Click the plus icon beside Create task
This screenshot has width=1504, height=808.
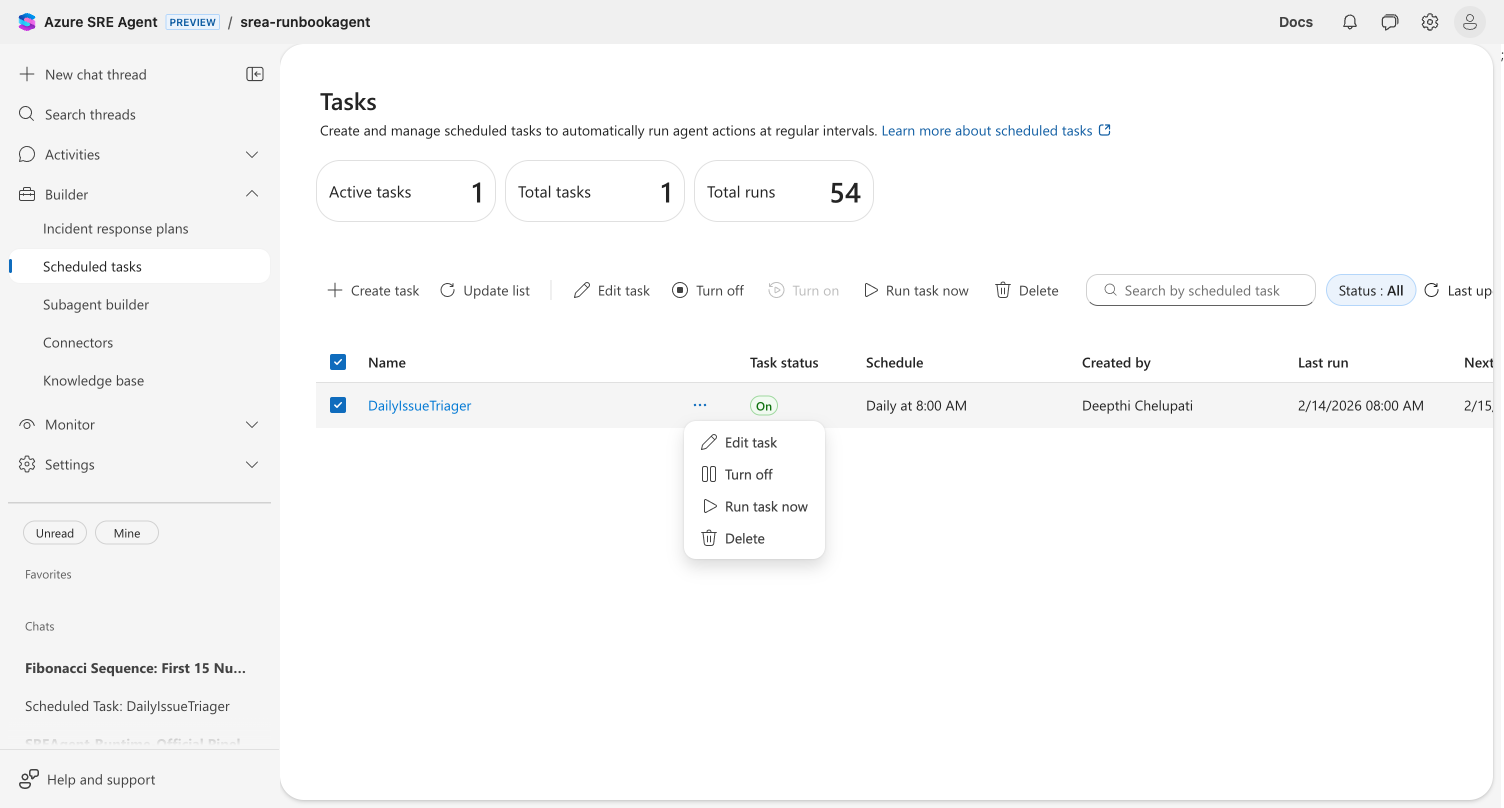[x=335, y=290]
